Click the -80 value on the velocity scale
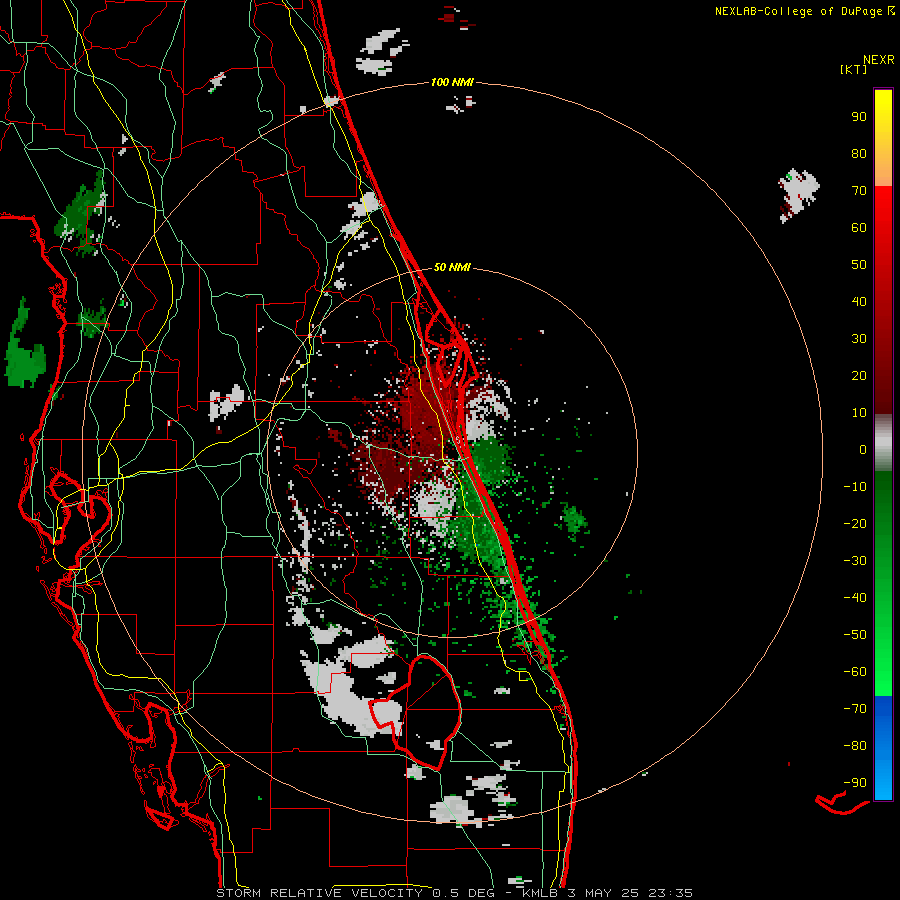This screenshot has height=900, width=900. pos(855,746)
